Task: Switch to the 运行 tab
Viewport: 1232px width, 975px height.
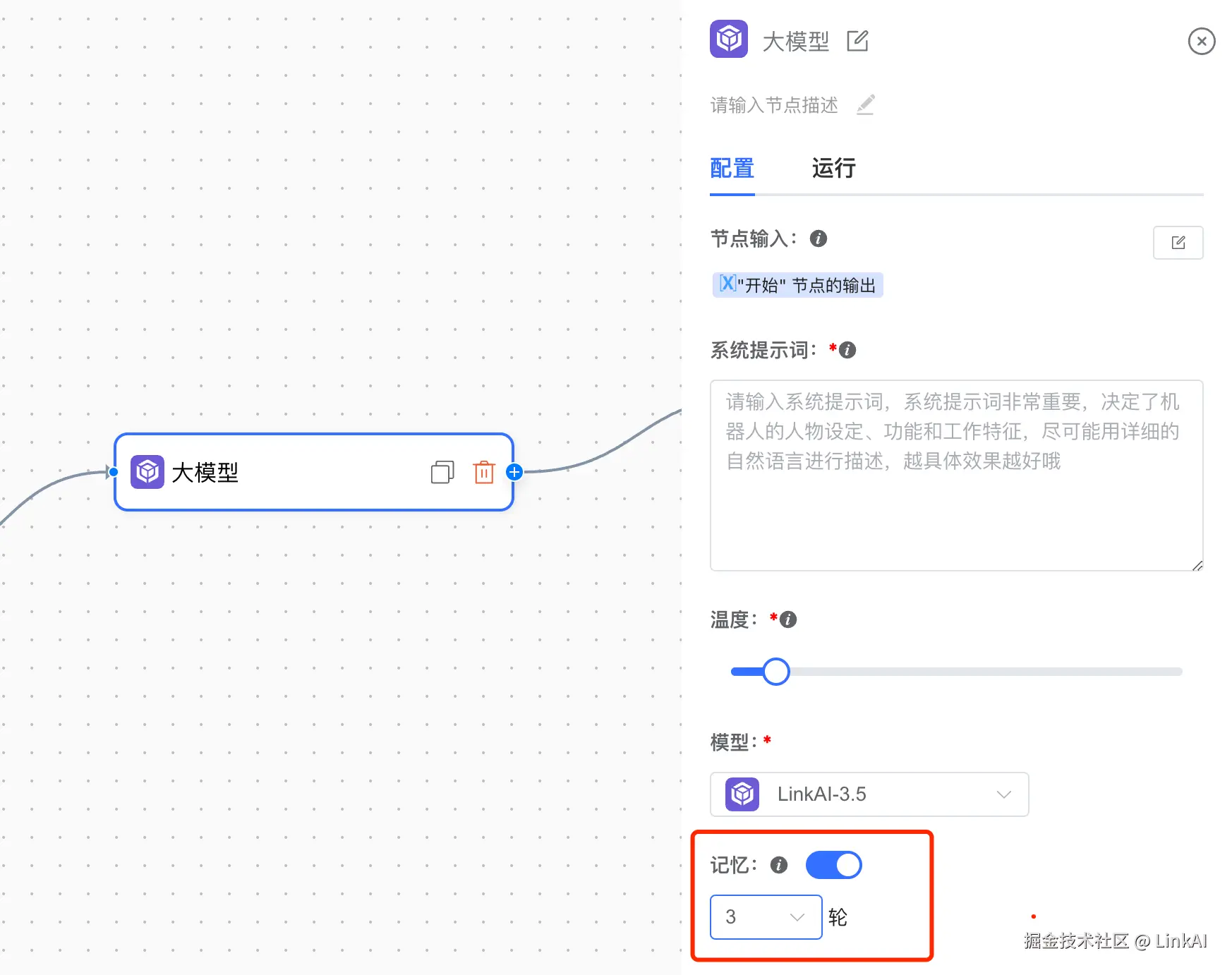Action: [x=833, y=169]
